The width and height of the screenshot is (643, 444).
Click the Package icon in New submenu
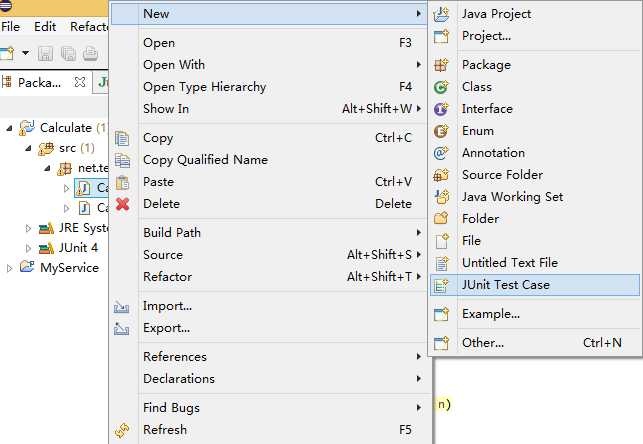coord(441,65)
